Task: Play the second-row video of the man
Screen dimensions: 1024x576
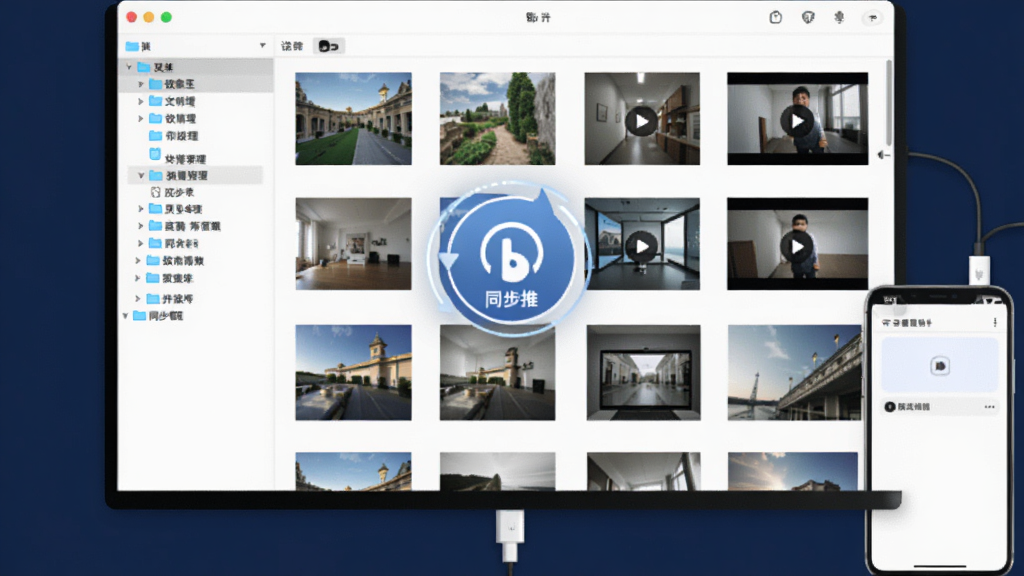Action: pyautogui.click(x=797, y=246)
